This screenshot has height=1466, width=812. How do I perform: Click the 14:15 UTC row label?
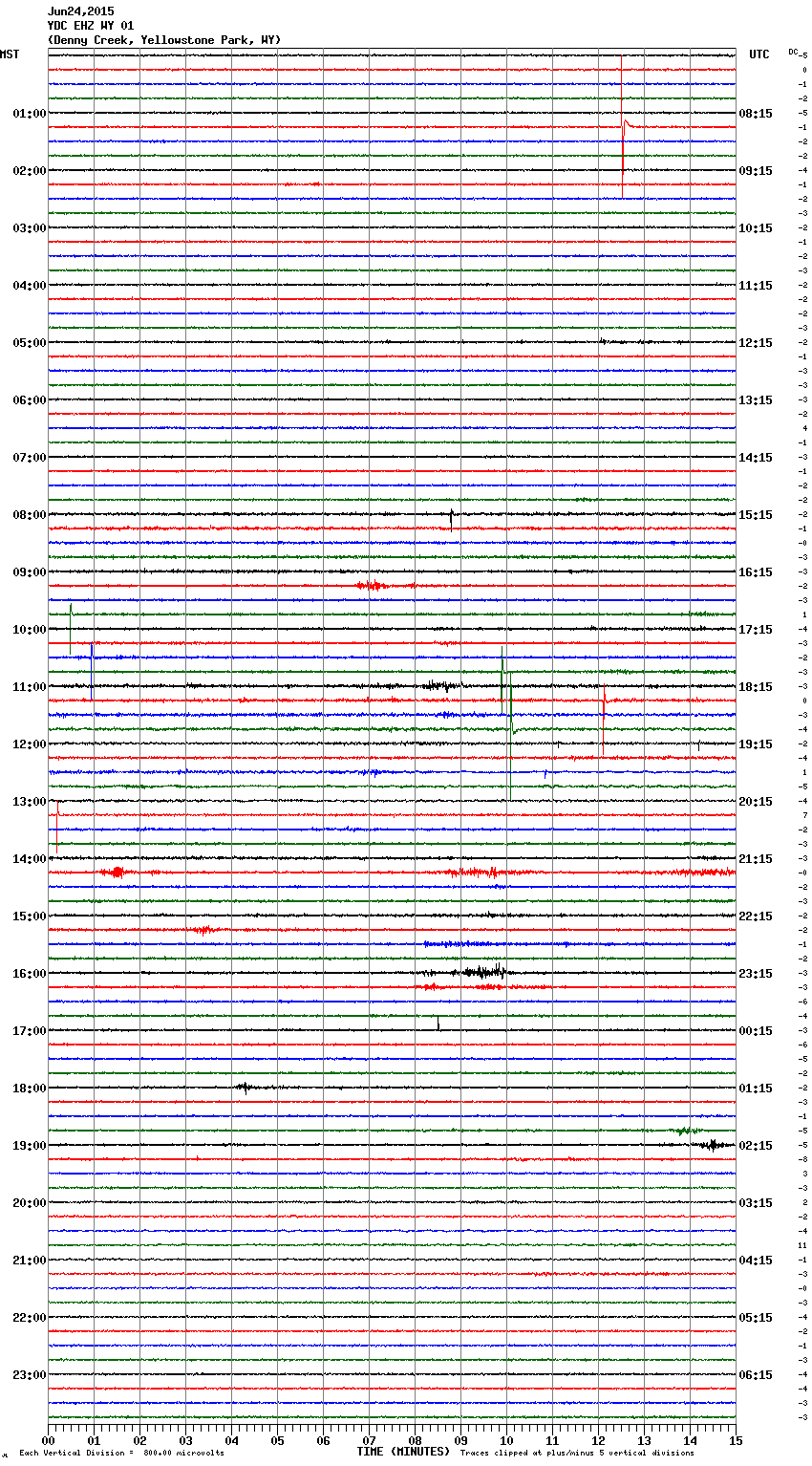pyautogui.click(x=756, y=457)
